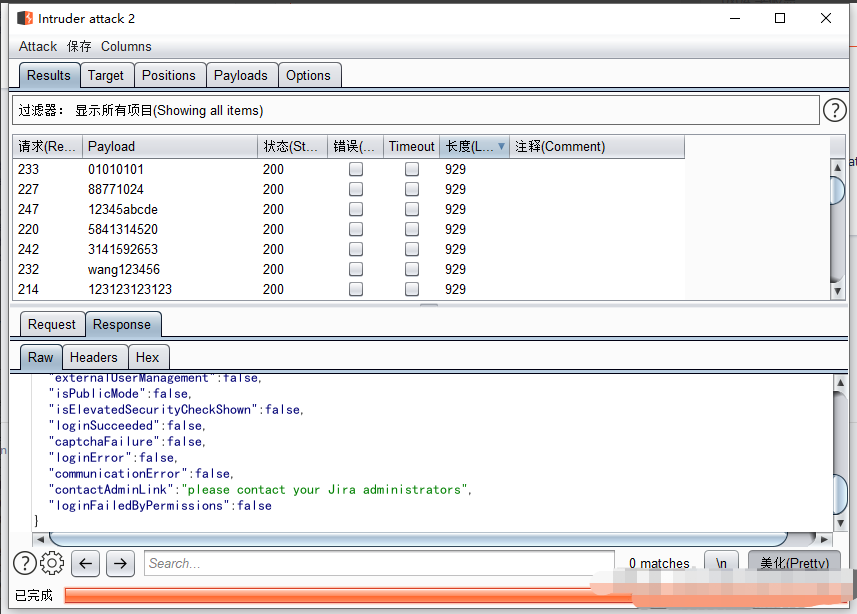Screen dimensions: 857x614
Task: Click the 已完成 status label
Action: pyautogui.click(x=33, y=595)
